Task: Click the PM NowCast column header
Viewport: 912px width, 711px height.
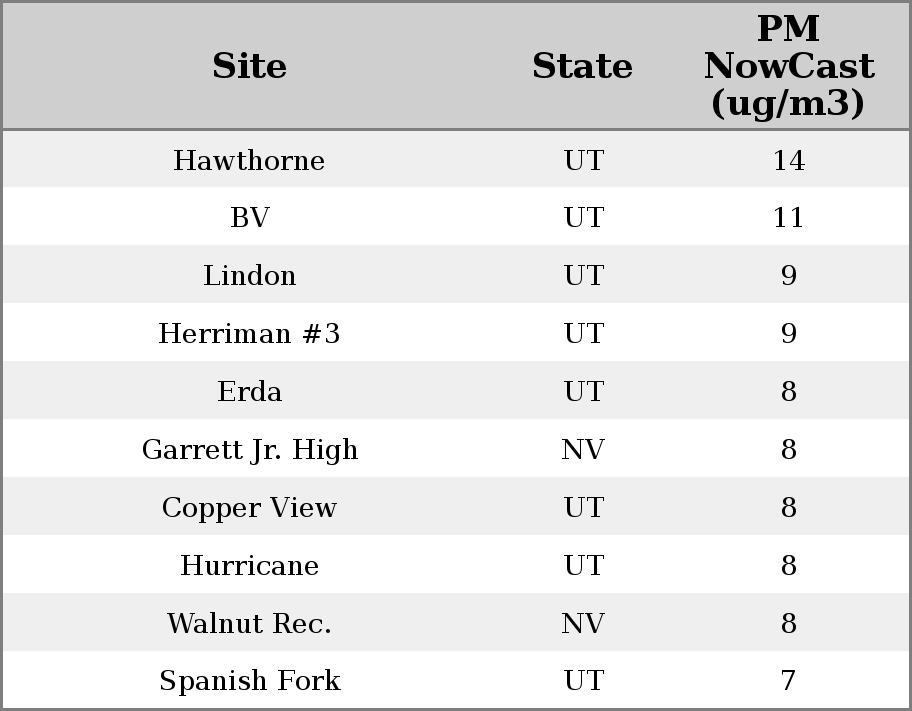Action: click(788, 66)
